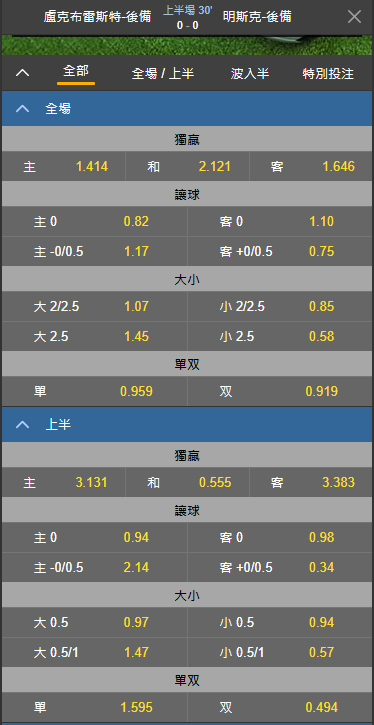This screenshot has width=374, height=725.
Task: Choose first-half away win 3.383
Action: coord(311,483)
